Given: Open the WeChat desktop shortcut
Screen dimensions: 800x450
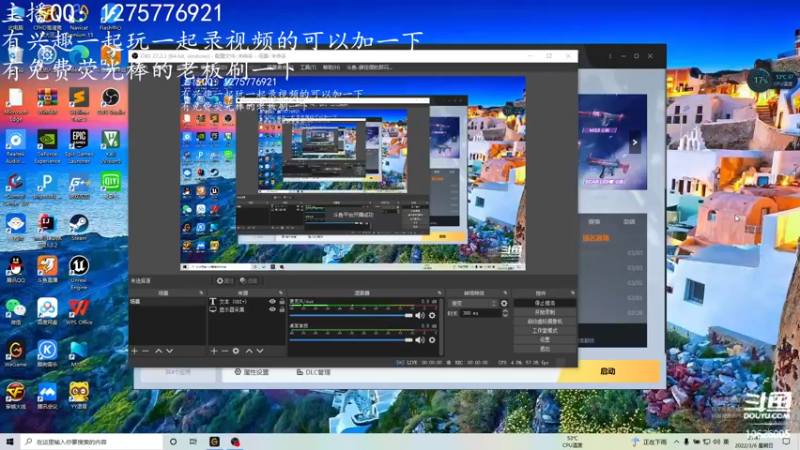Looking at the screenshot, I should pos(15,312).
